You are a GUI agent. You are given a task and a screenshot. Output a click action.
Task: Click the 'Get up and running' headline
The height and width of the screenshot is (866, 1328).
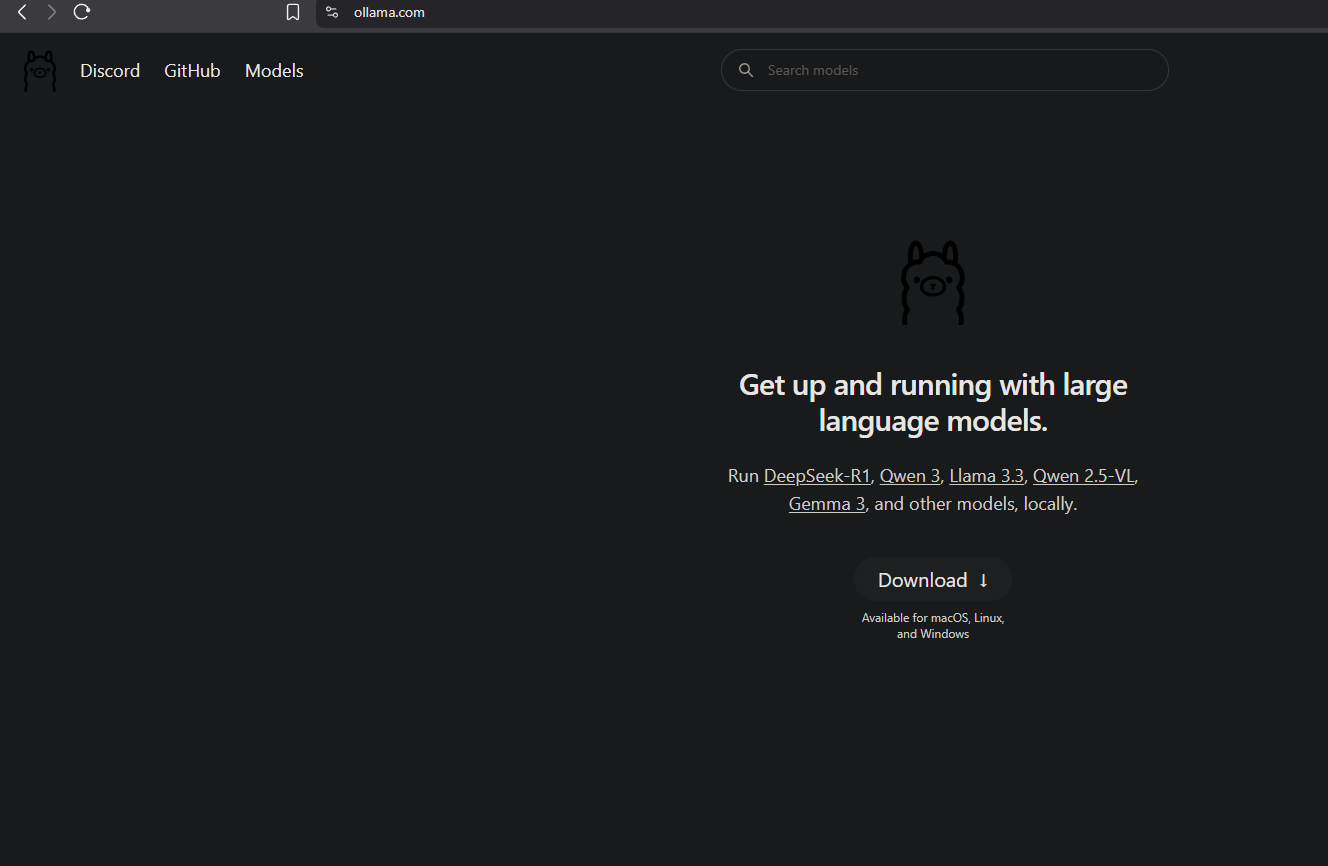(933, 403)
